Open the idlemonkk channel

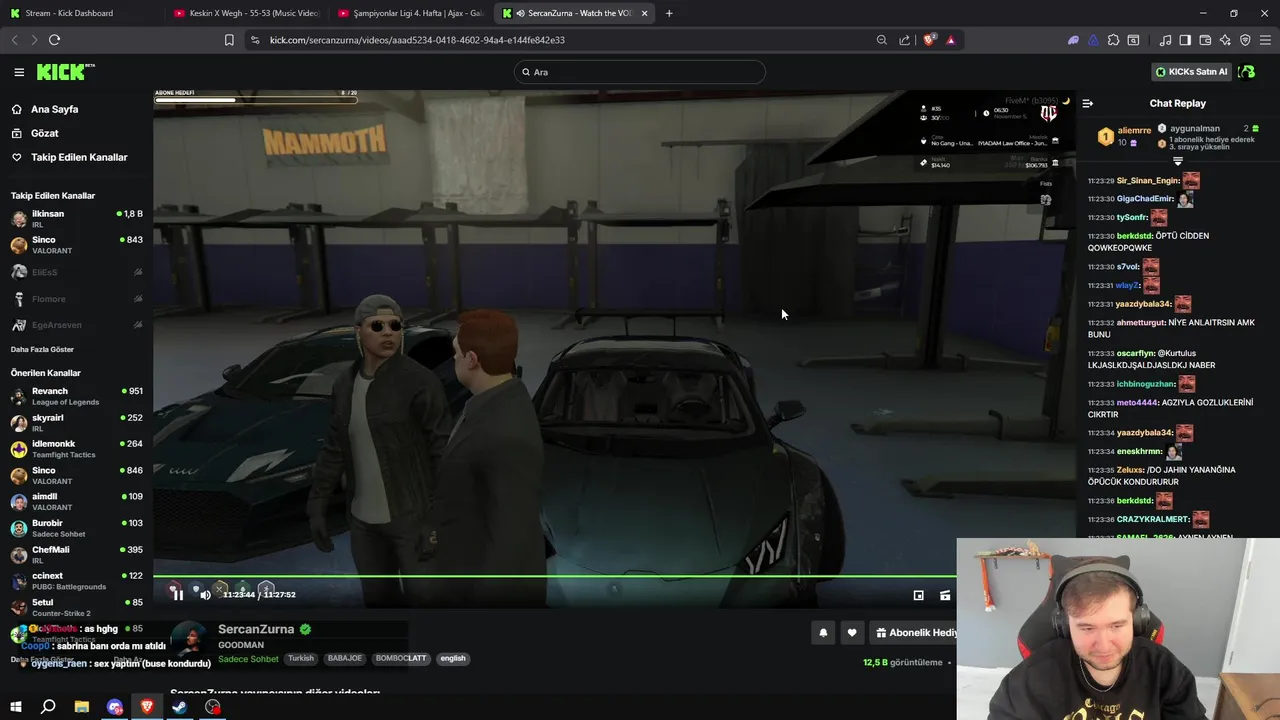click(76, 448)
